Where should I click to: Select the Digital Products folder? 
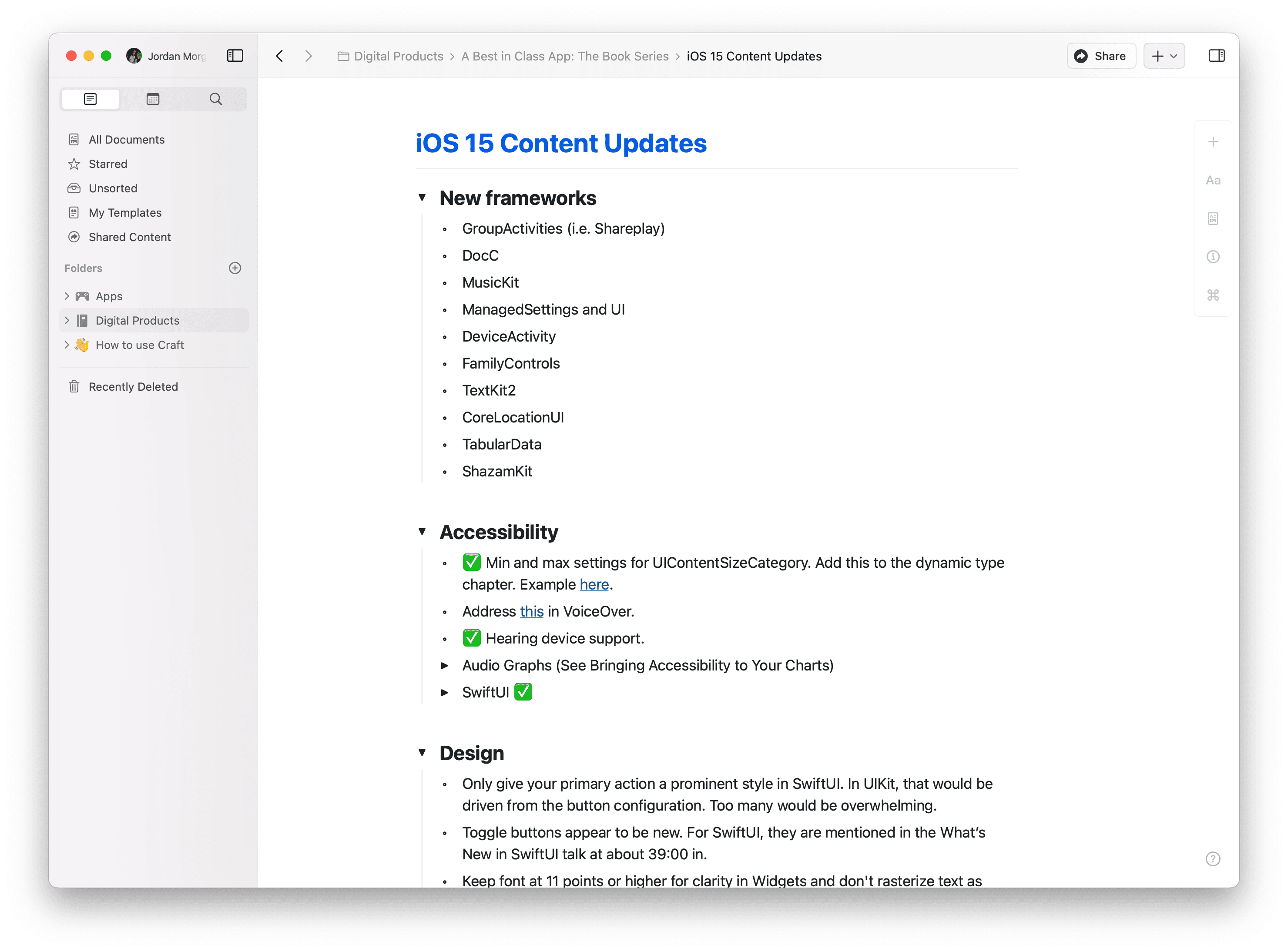point(154,320)
